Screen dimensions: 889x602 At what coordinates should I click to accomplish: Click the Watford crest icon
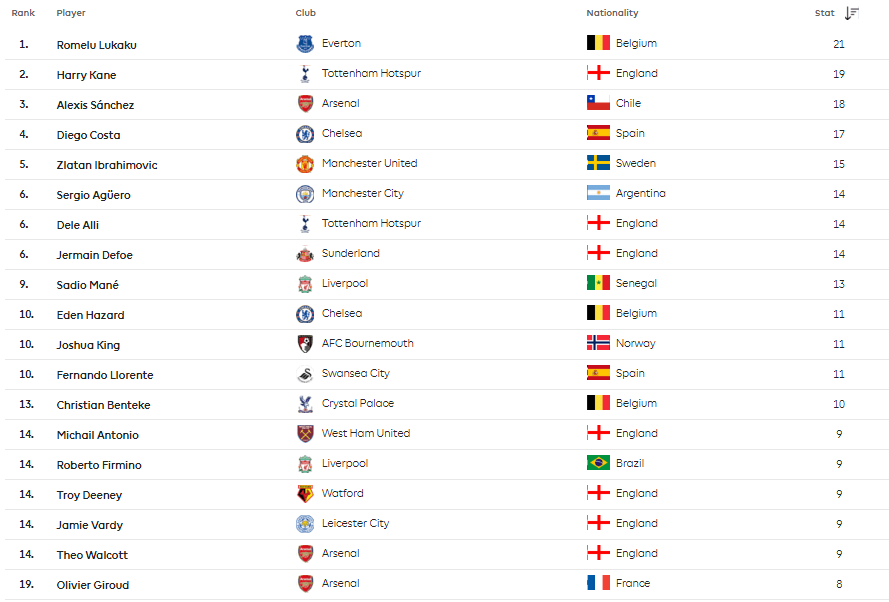click(x=305, y=494)
